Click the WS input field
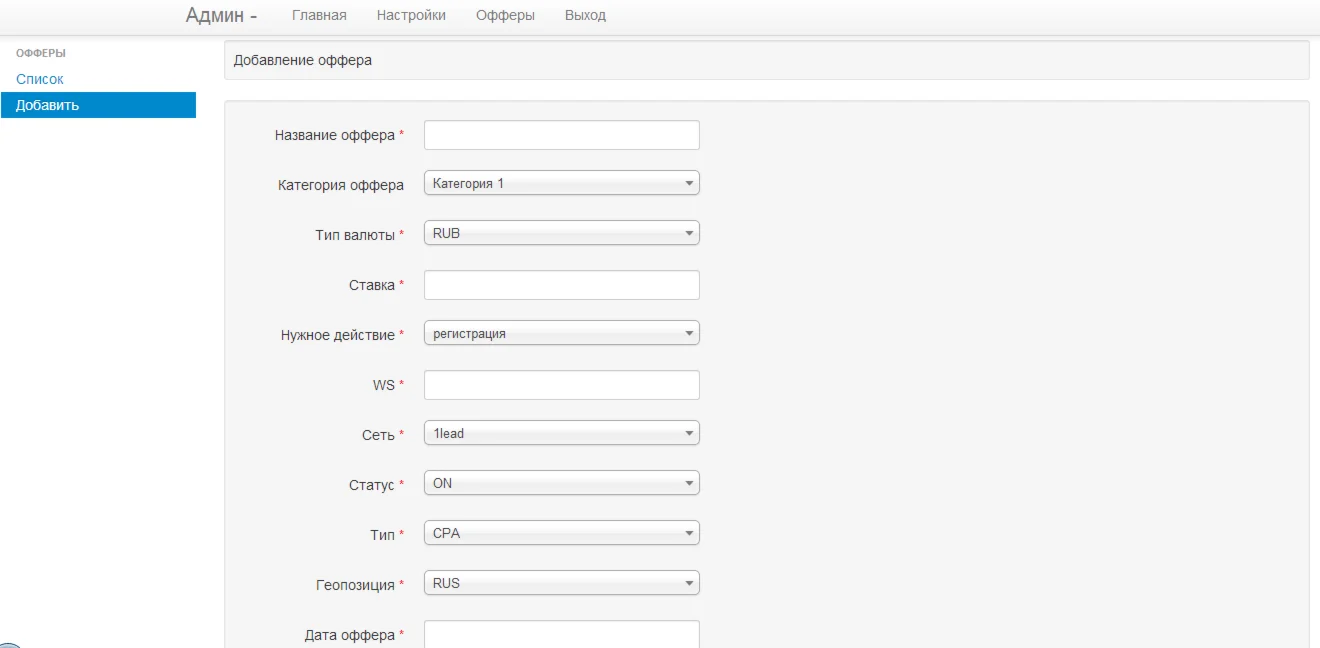This screenshot has height=648, width=1320. 561,385
